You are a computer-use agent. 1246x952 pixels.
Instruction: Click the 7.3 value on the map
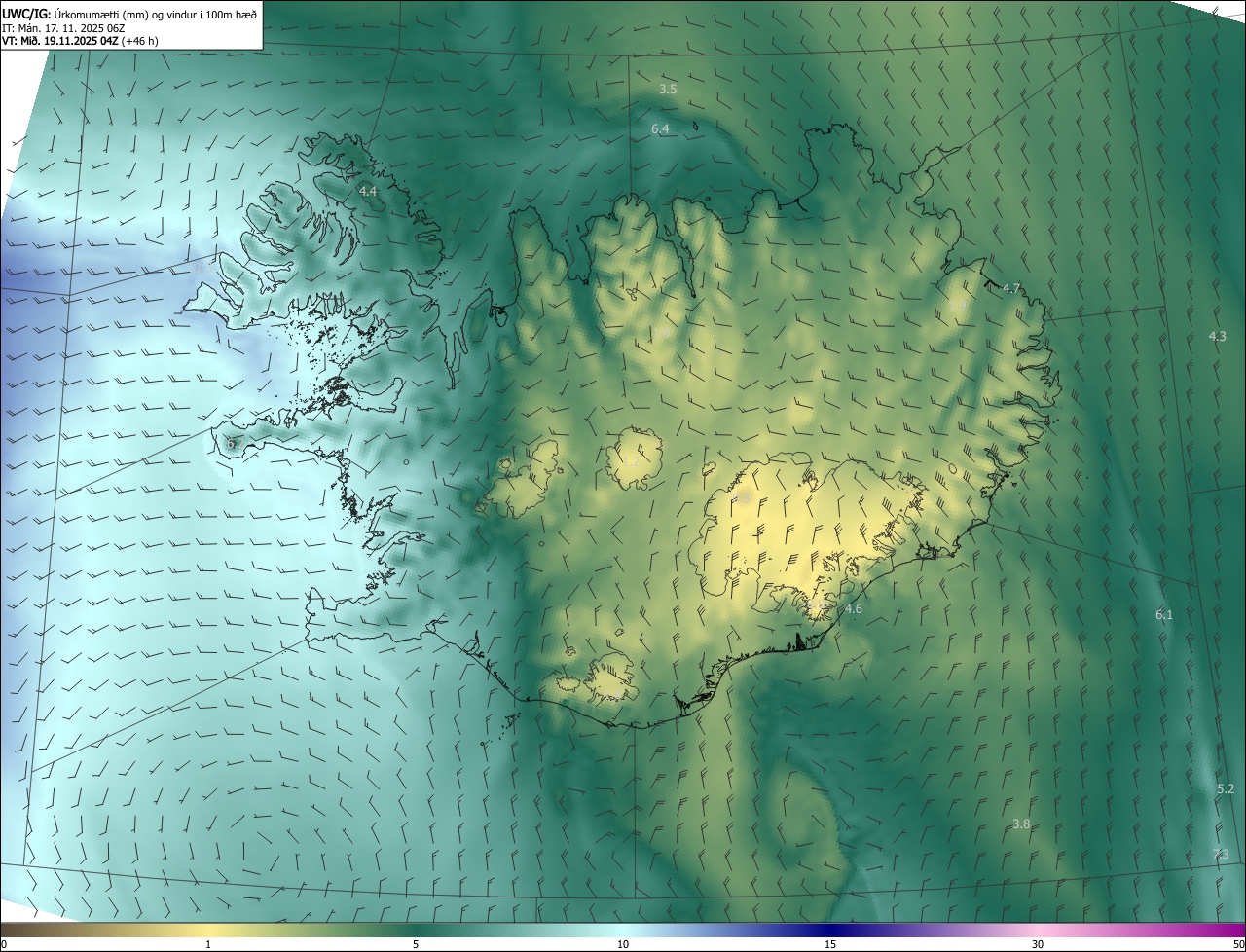(1221, 854)
